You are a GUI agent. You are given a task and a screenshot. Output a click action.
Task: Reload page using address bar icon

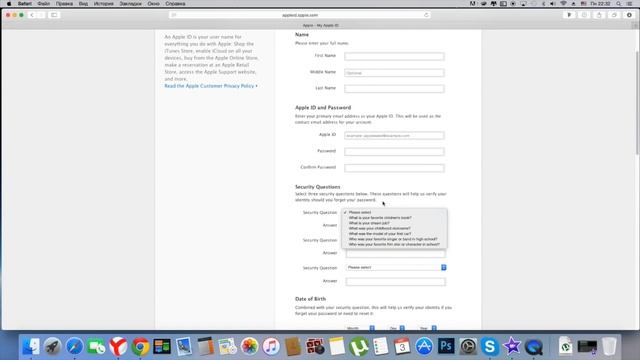click(x=426, y=15)
